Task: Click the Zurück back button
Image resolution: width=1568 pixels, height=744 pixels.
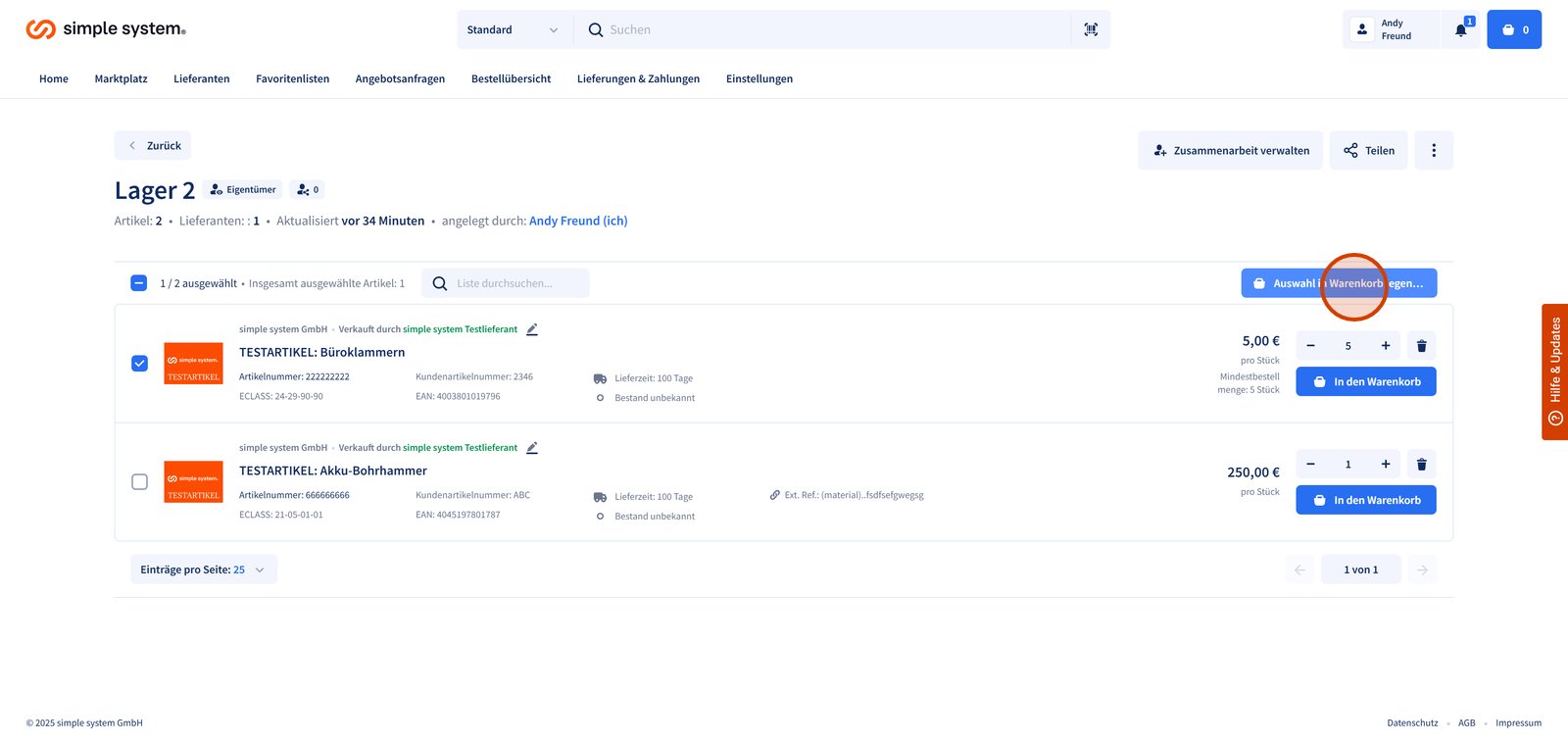Action: pyautogui.click(x=153, y=146)
